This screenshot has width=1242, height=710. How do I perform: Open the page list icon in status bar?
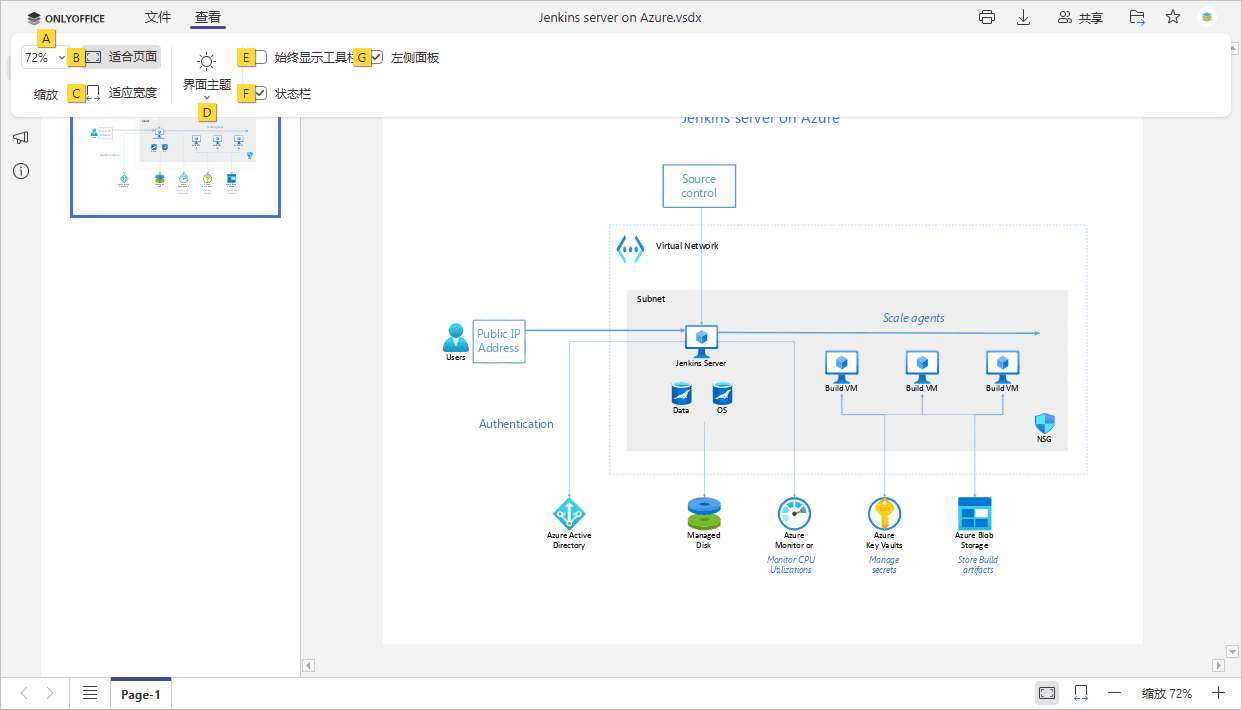point(90,693)
